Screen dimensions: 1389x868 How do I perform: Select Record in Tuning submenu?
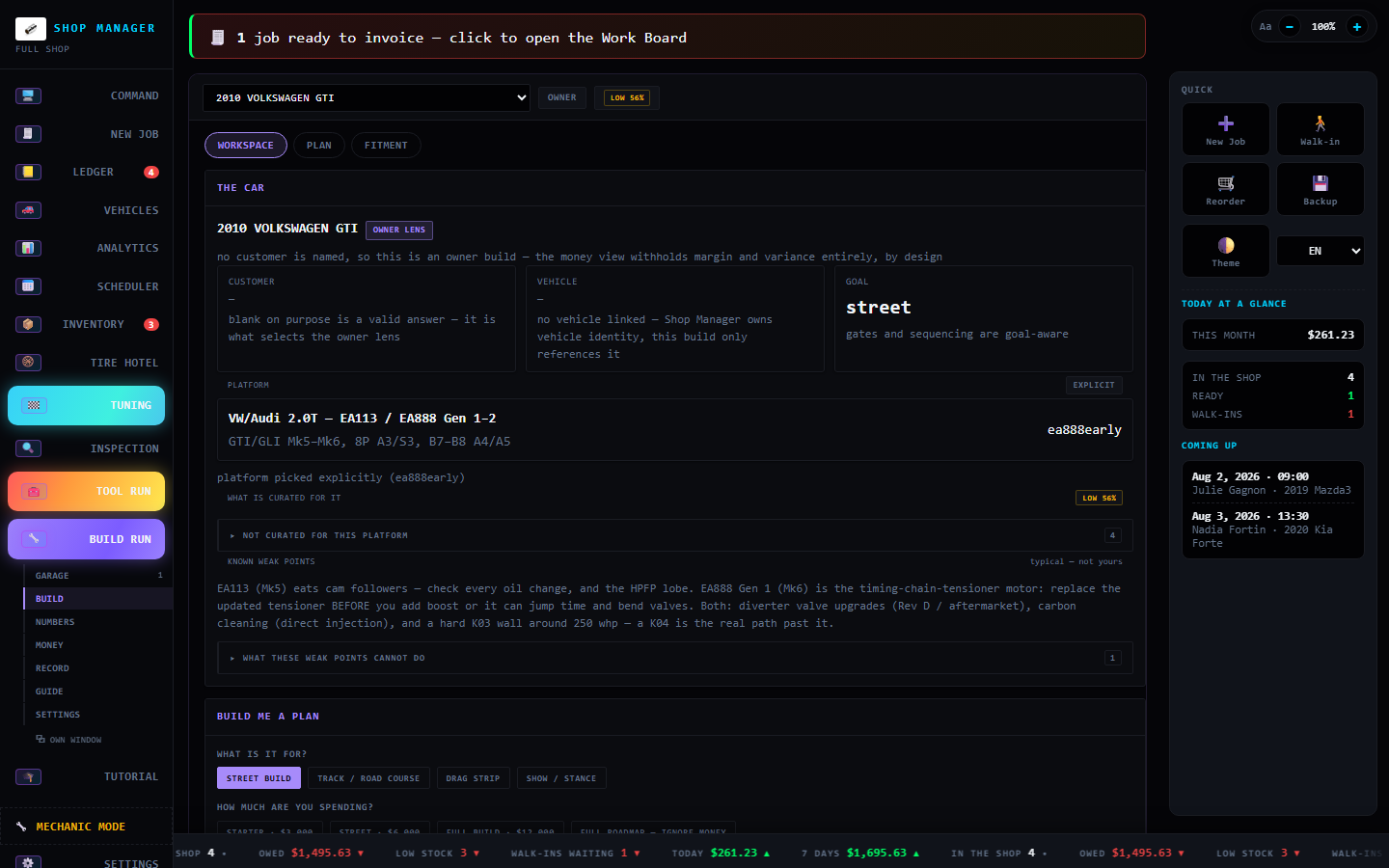pos(97,668)
